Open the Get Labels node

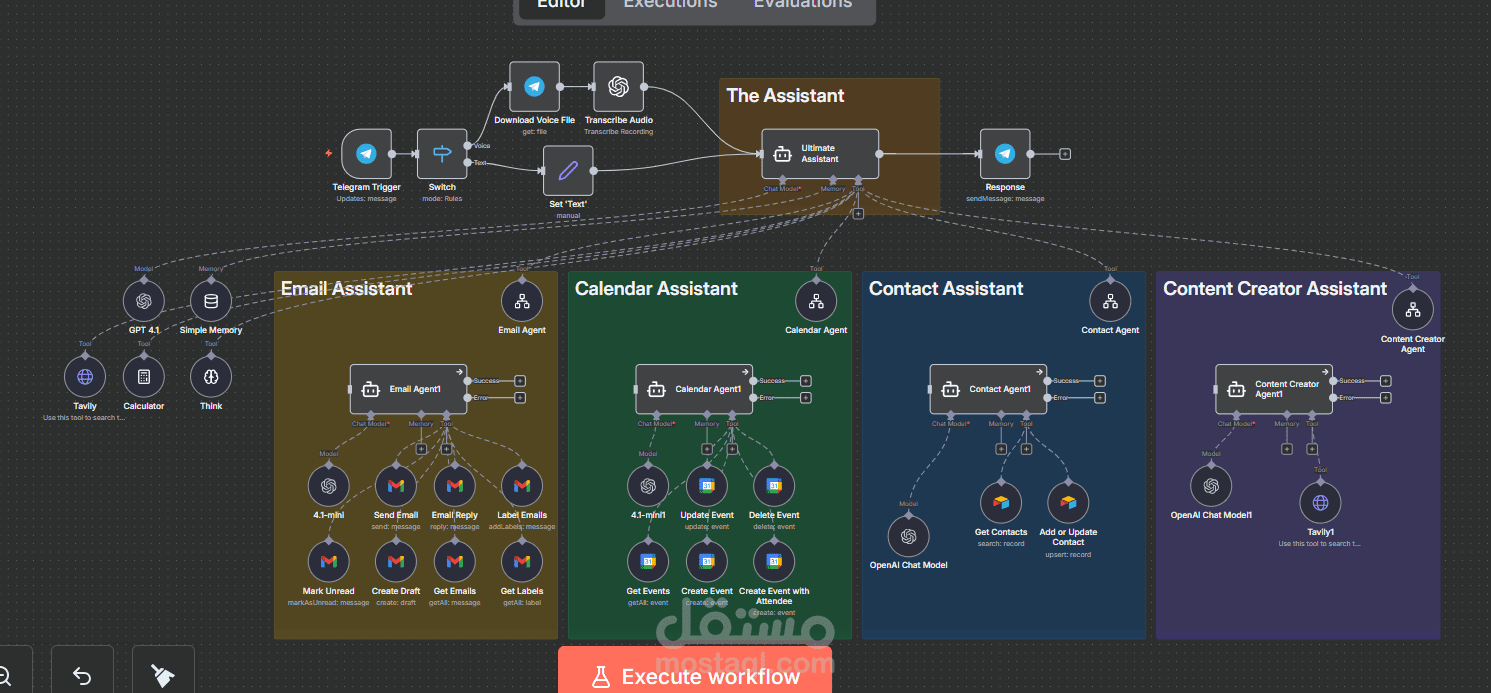pos(522,562)
